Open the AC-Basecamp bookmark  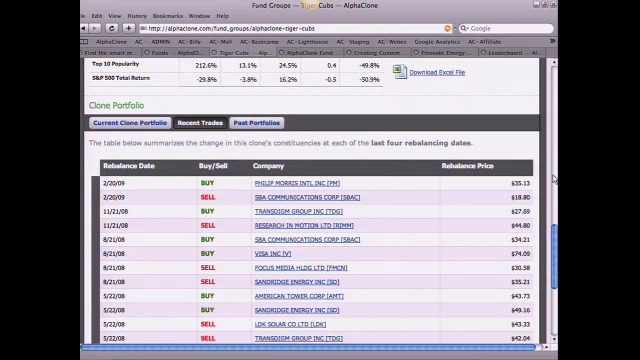pyautogui.click(x=259, y=42)
